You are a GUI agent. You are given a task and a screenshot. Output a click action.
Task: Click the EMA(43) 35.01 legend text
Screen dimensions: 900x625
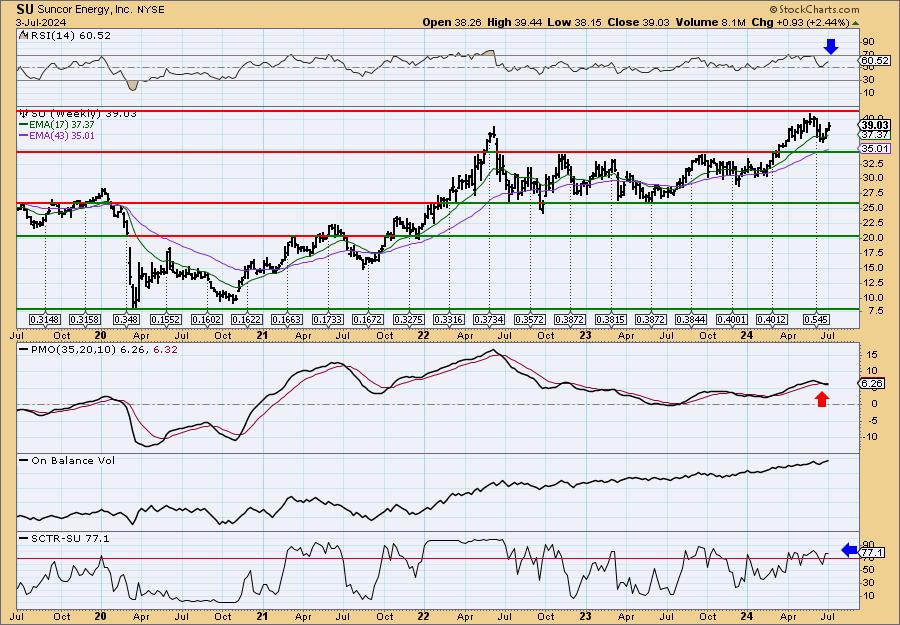click(62, 136)
